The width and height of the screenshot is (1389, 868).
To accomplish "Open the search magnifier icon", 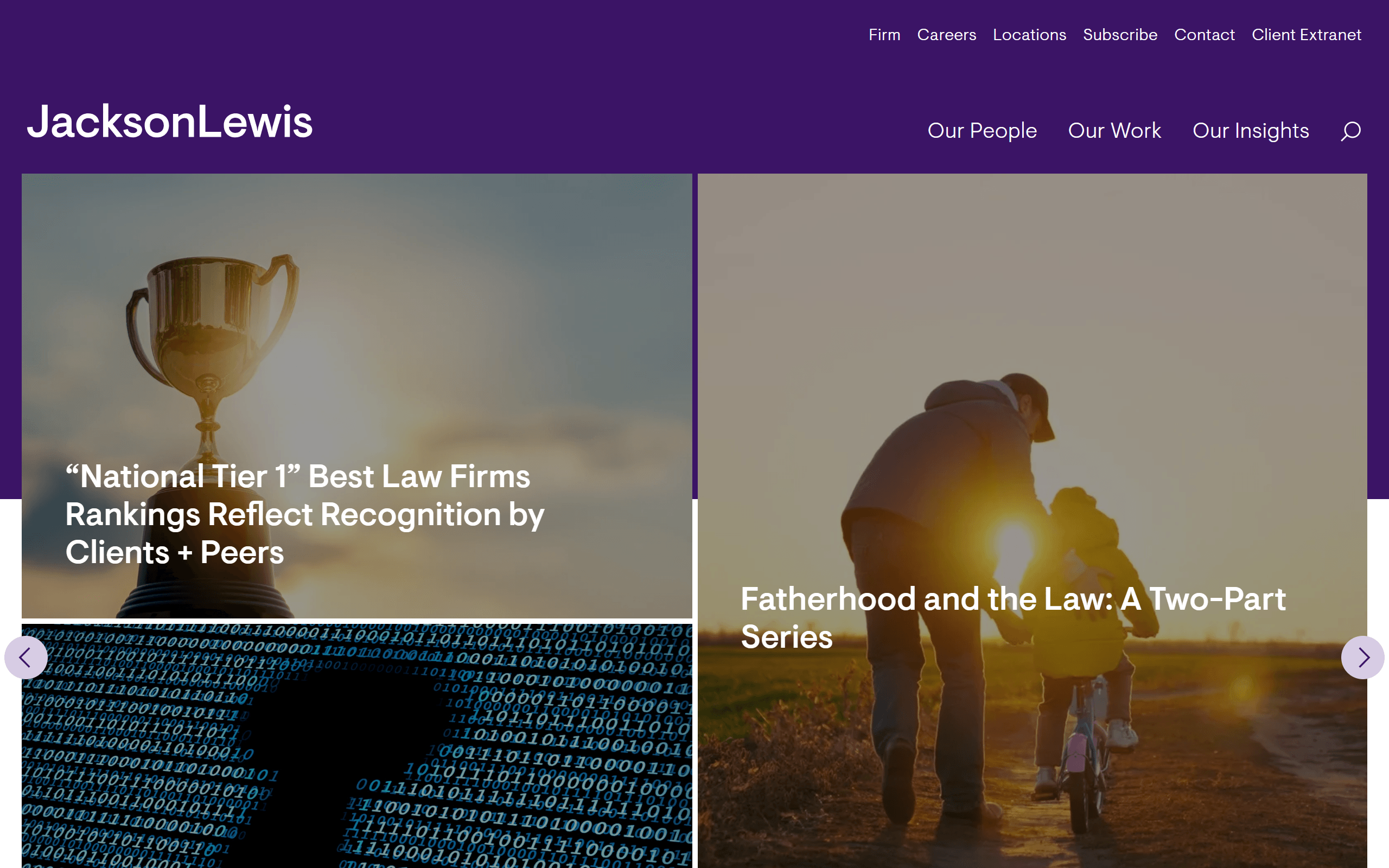I will [x=1350, y=131].
